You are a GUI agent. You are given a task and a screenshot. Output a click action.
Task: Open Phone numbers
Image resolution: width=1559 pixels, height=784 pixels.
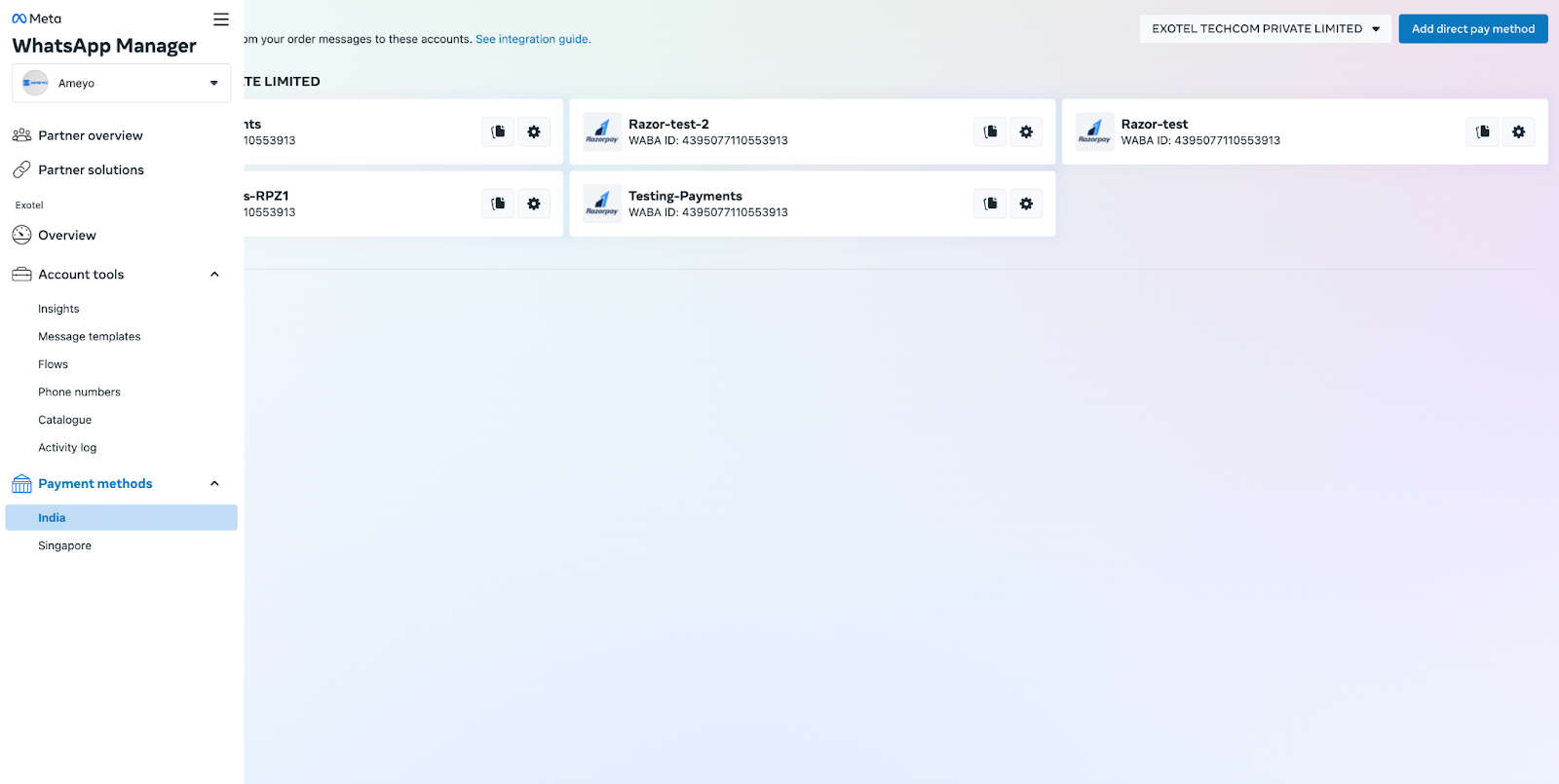click(x=79, y=392)
